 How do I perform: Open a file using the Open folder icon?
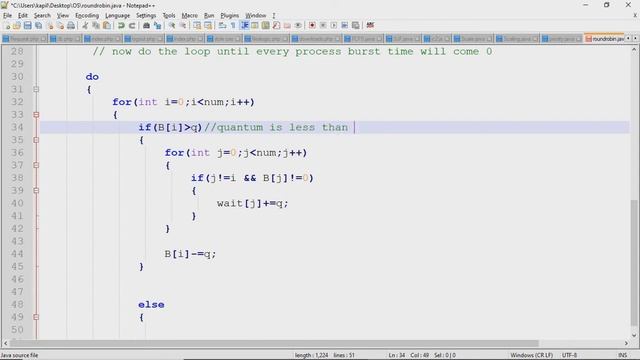click(17, 25)
